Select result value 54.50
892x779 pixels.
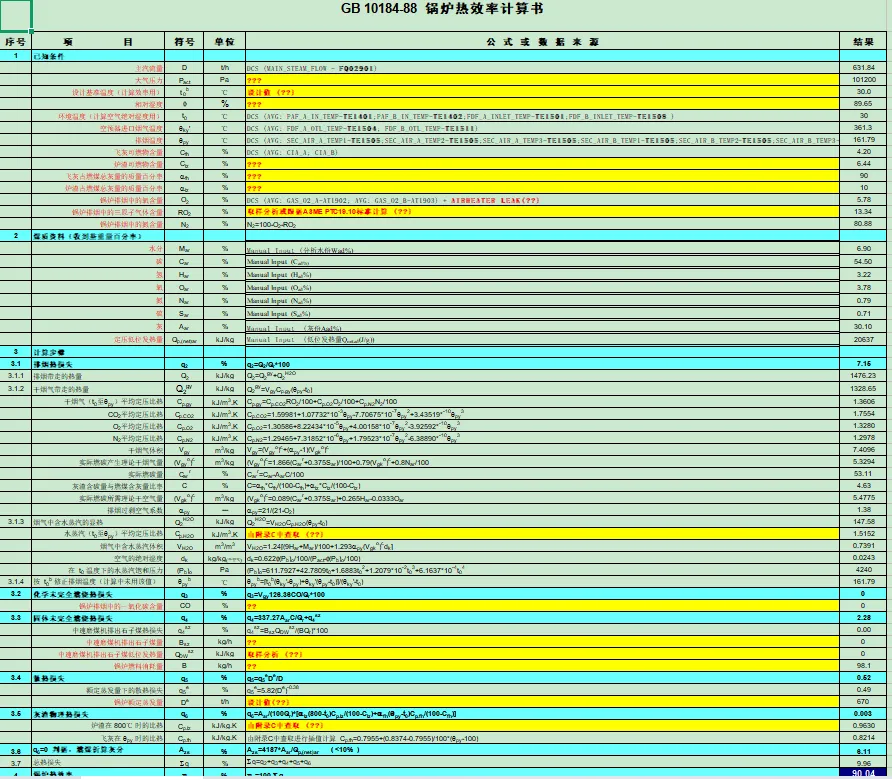(863, 261)
